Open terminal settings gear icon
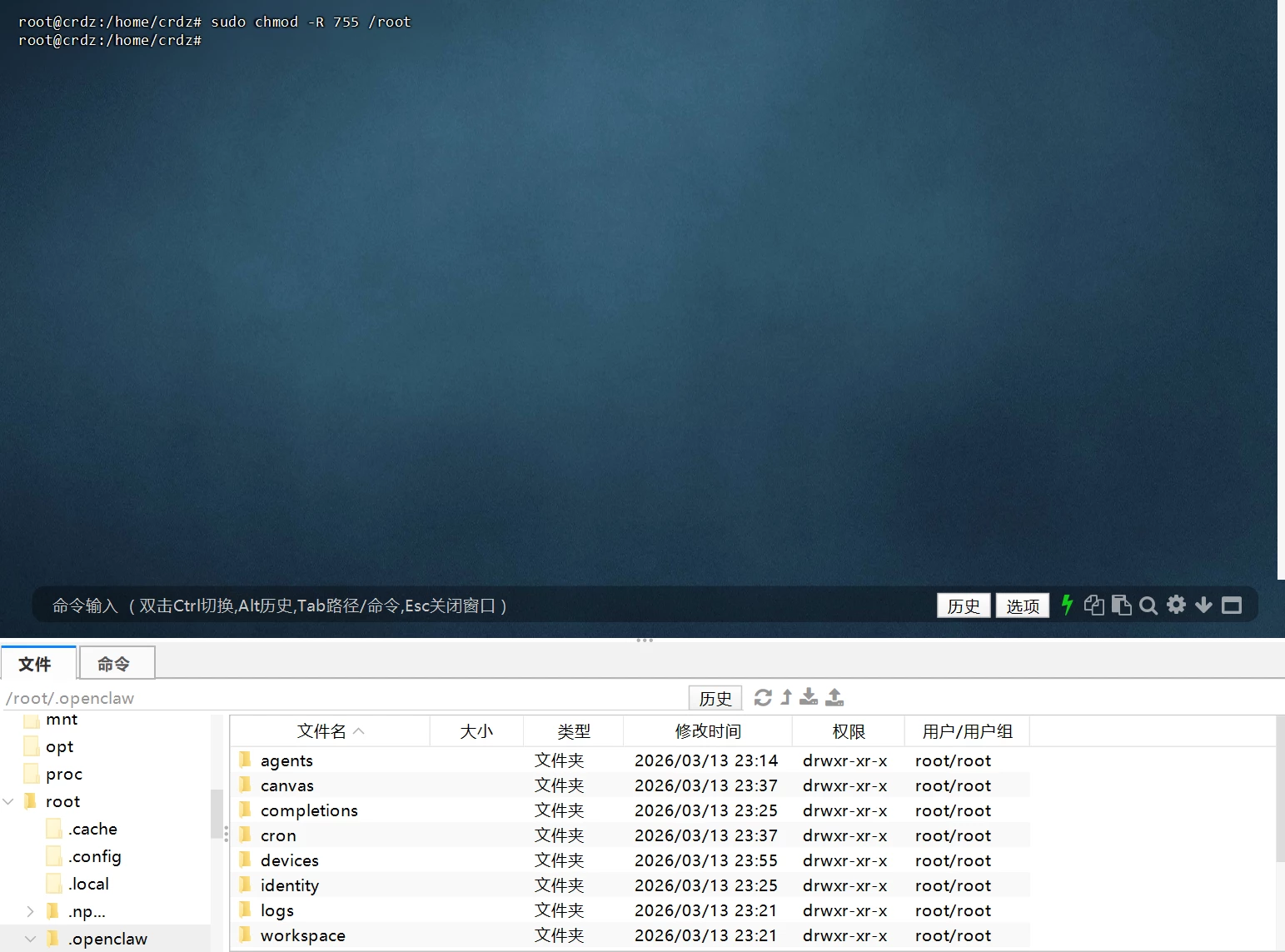The height and width of the screenshot is (952, 1285). coord(1176,605)
